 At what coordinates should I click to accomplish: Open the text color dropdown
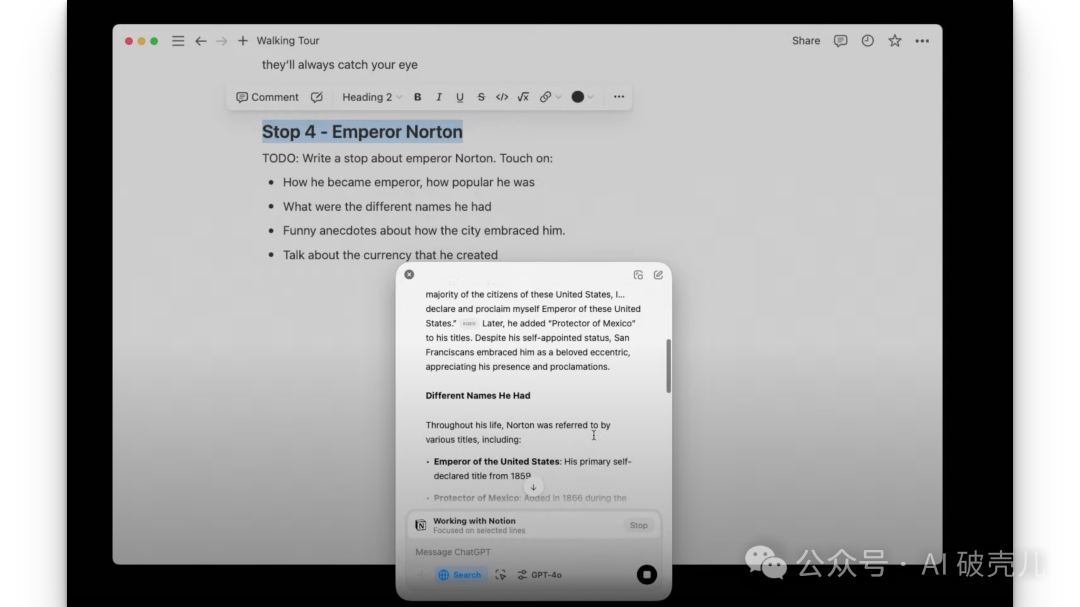click(x=582, y=97)
